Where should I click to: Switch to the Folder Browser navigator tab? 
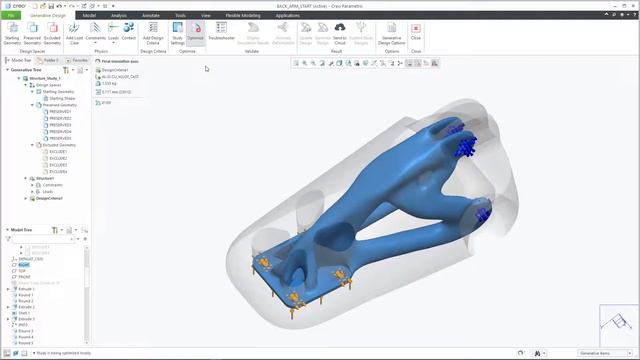click(x=48, y=60)
